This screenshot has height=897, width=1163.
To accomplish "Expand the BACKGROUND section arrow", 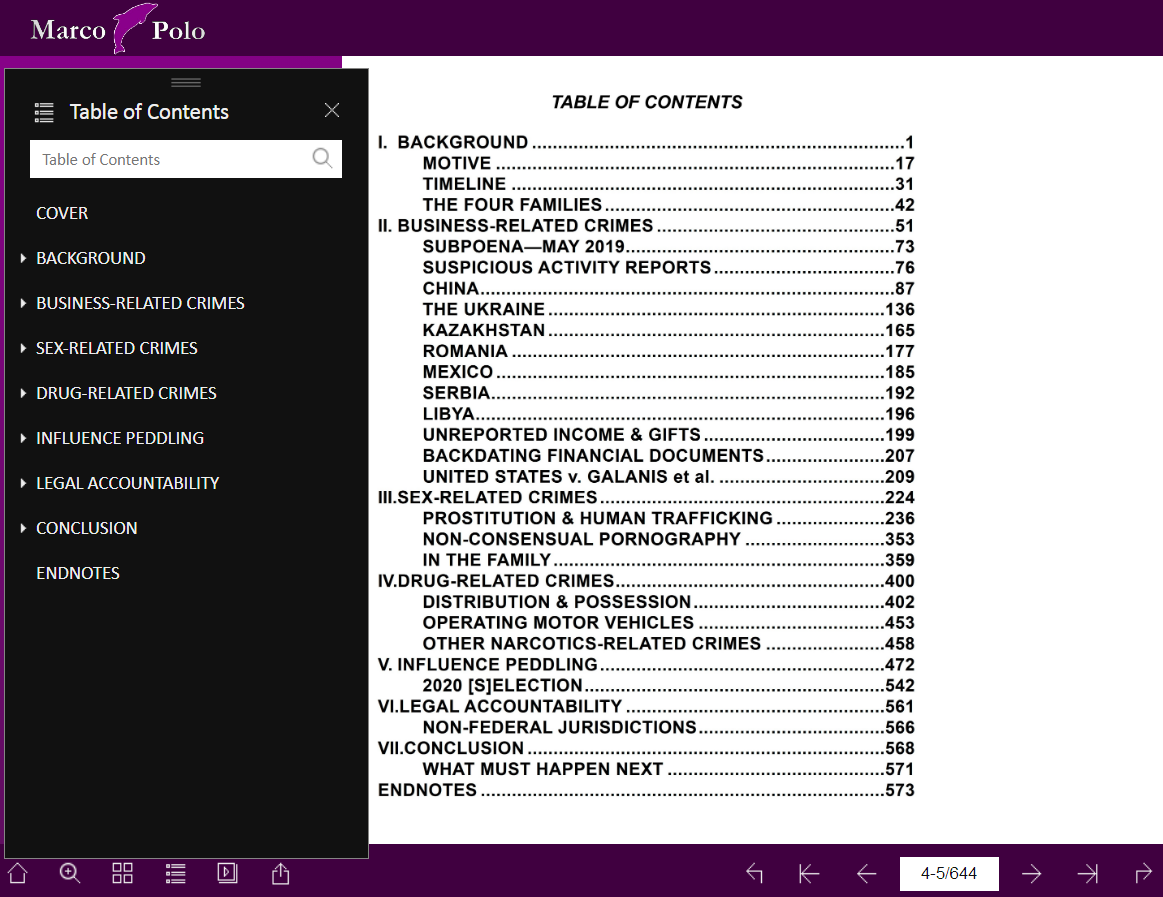I will (x=23, y=258).
